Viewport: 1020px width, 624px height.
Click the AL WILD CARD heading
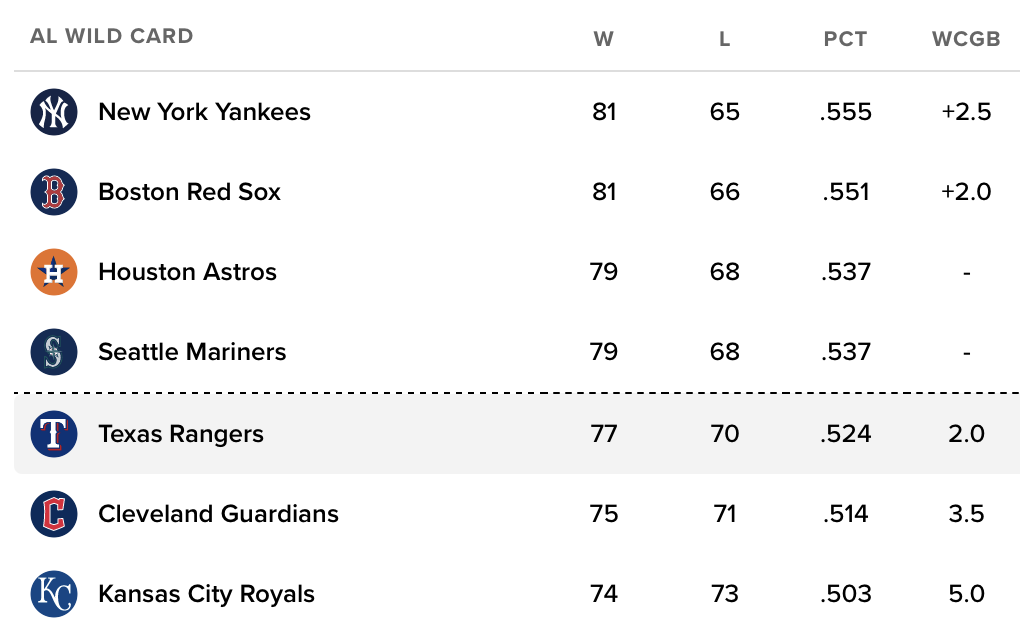(x=112, y=36)
